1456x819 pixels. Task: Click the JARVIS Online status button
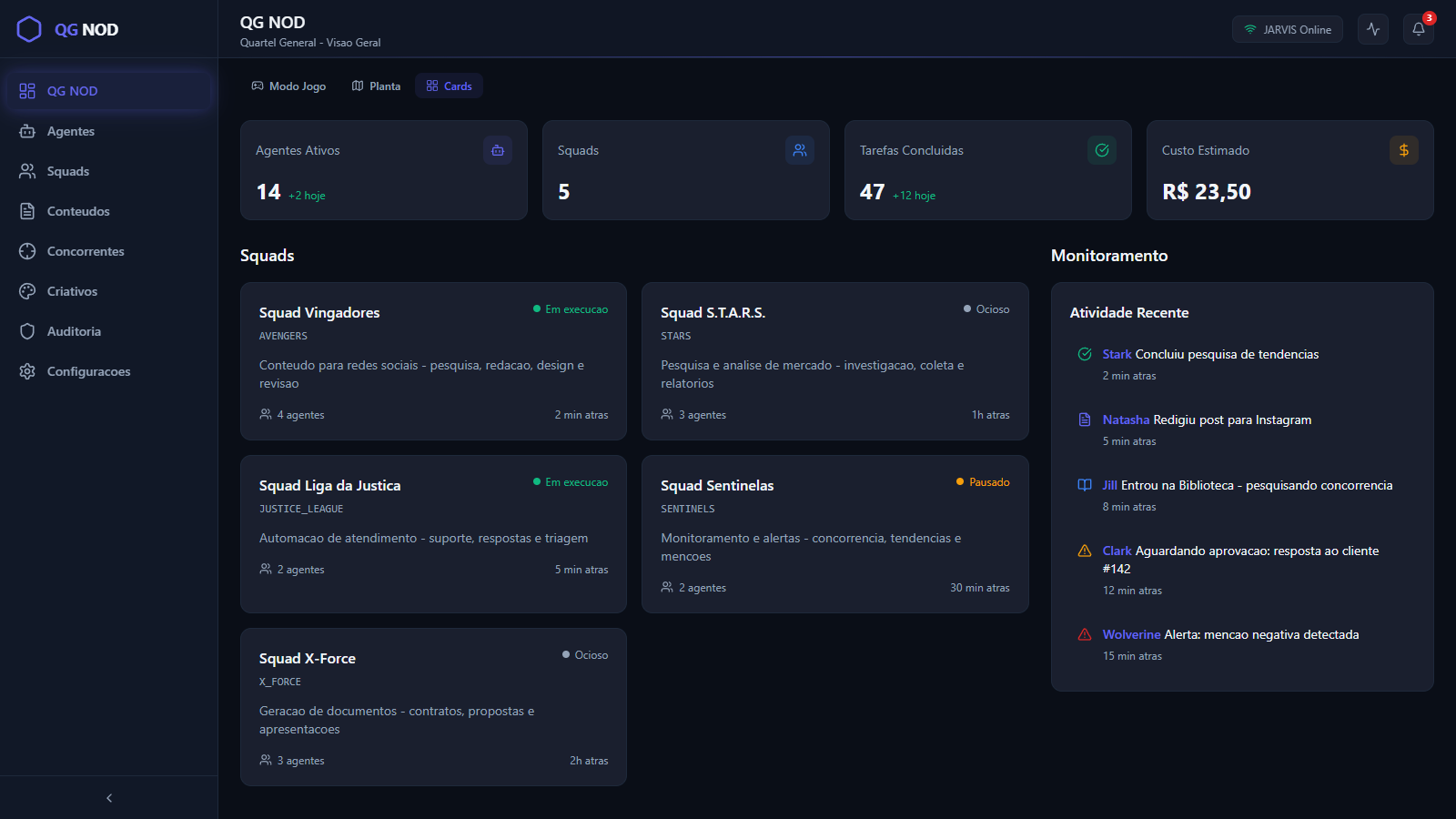click(x=1288, y=29)
